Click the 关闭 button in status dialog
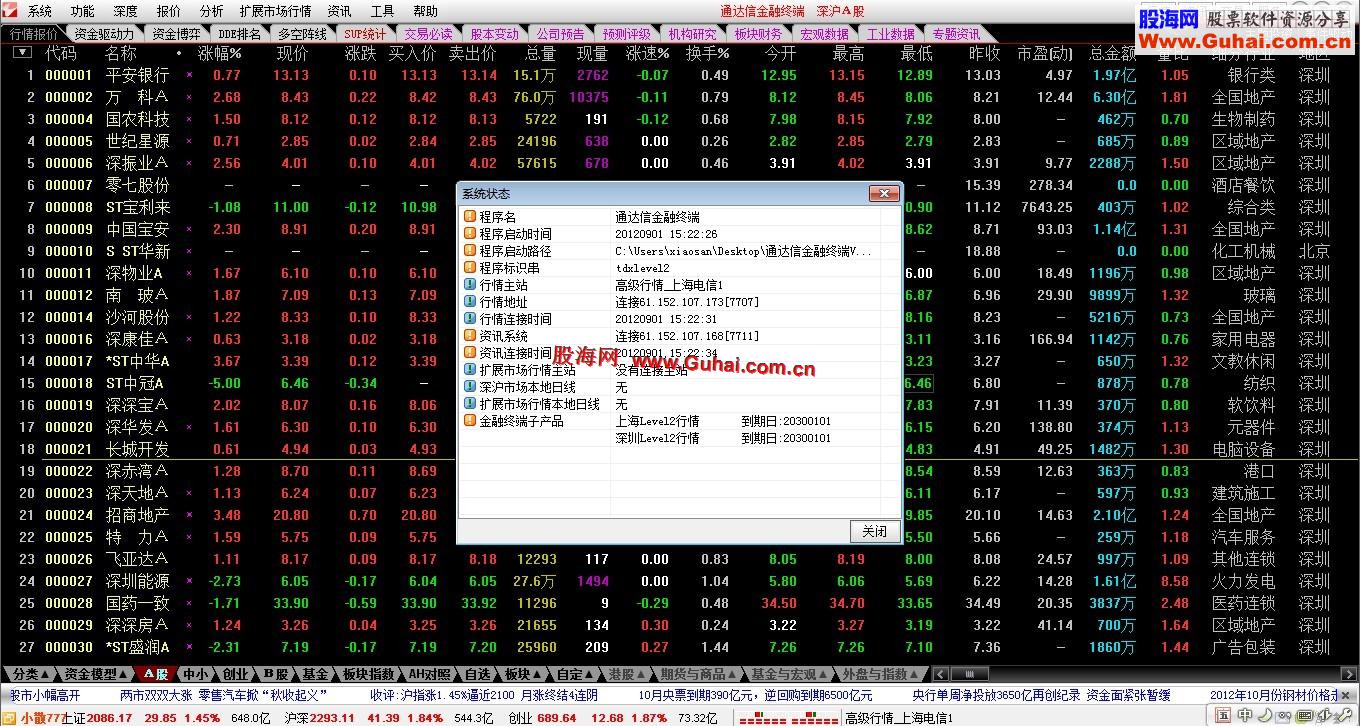 point(873,531)
